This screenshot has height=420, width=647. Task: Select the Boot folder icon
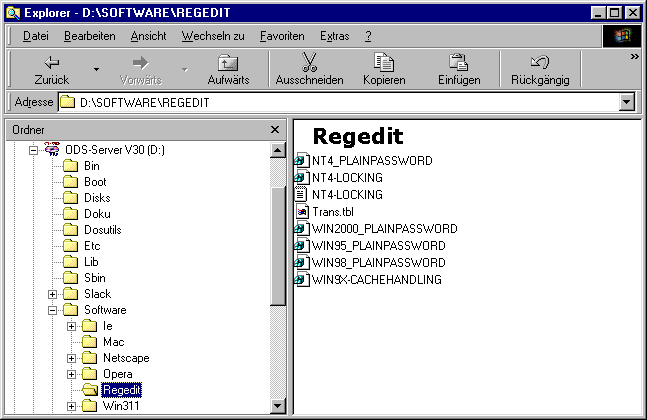point(71,182)
